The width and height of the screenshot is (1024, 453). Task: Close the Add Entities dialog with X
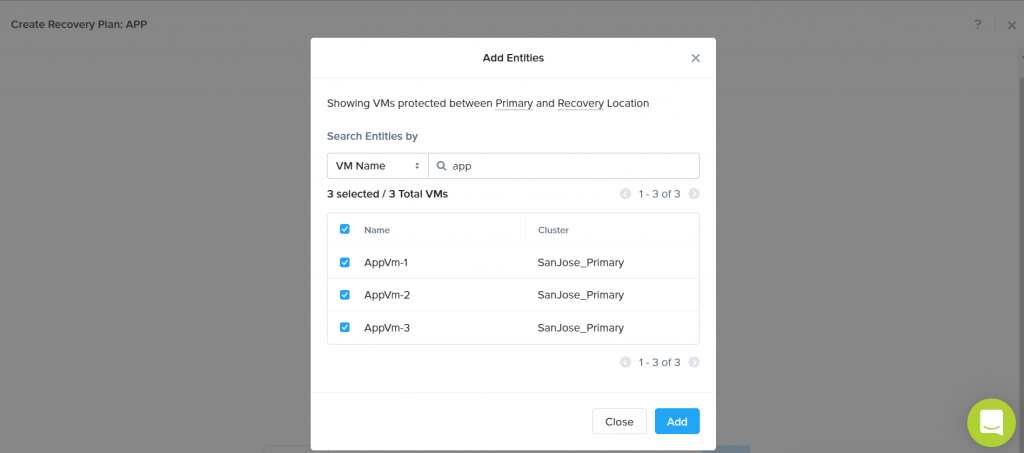click(696, 58)
